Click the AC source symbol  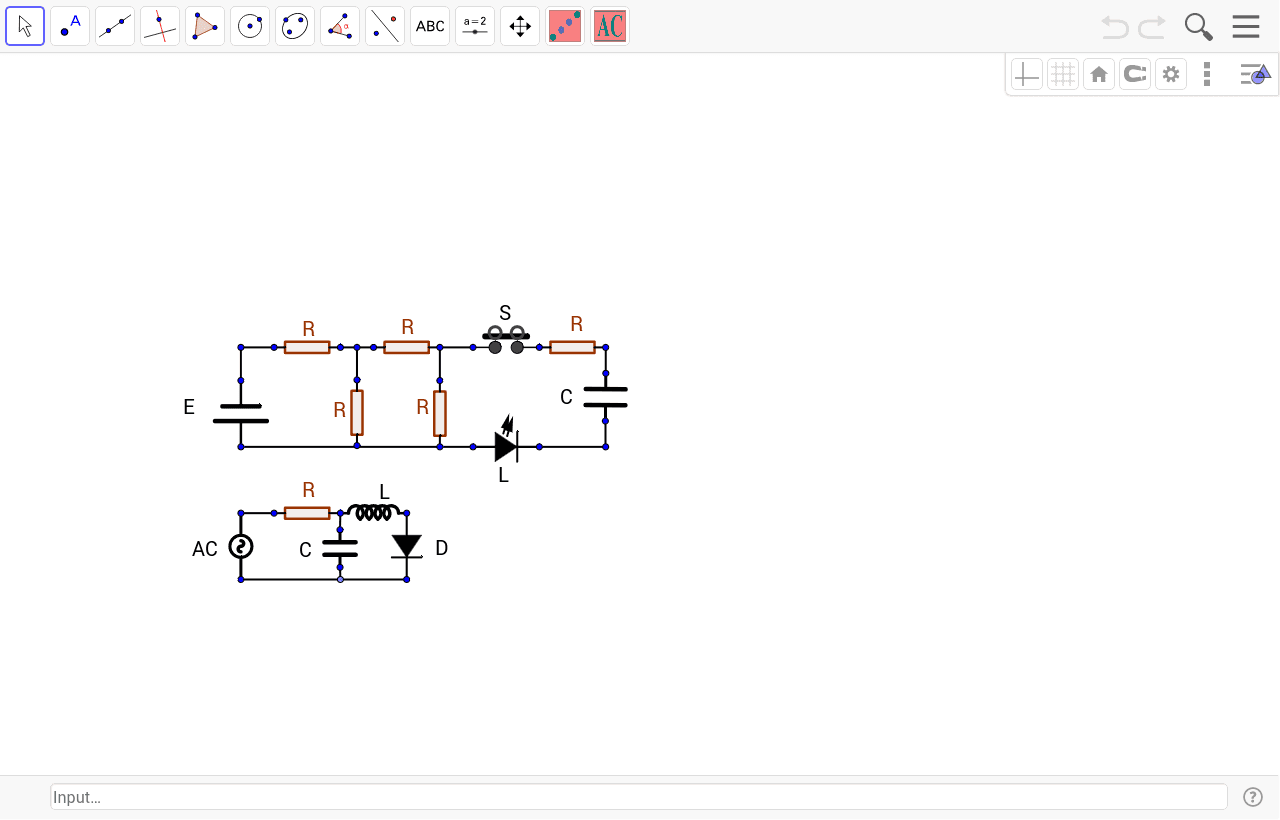coord(241,546)
